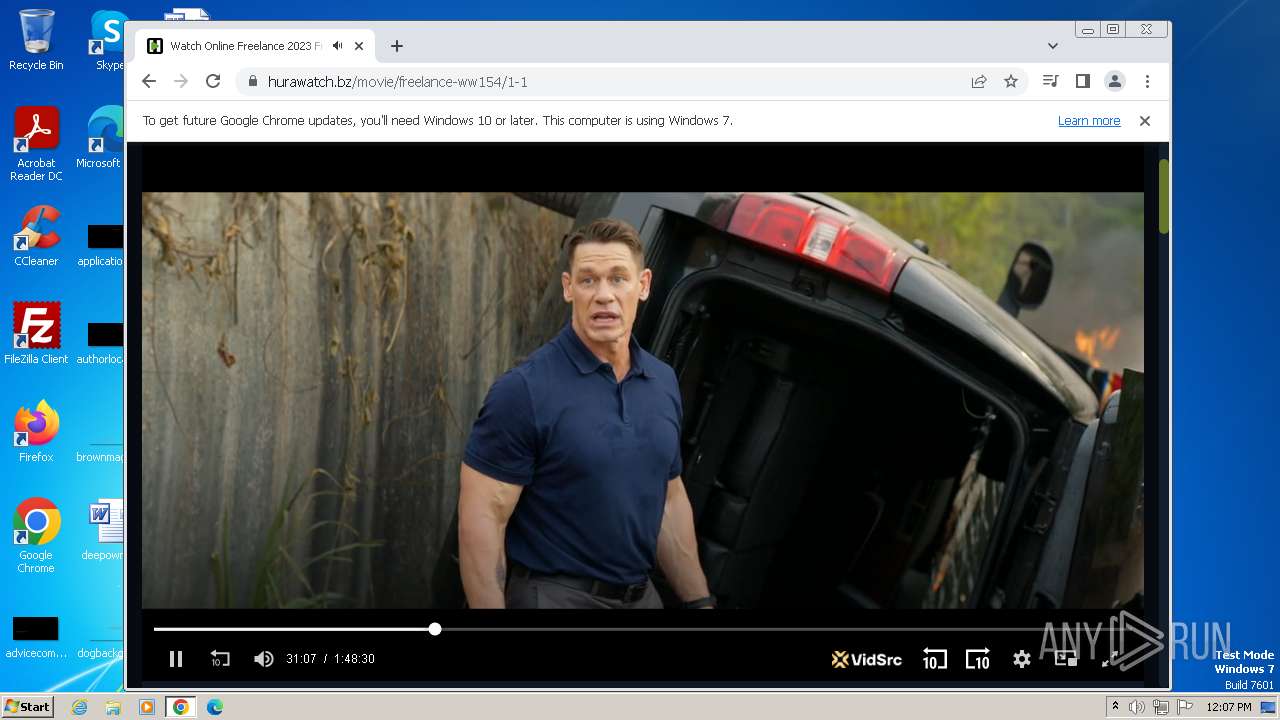Click the video progress bar handle
The height and width of the screenshot is (720, 1280).
435,629
